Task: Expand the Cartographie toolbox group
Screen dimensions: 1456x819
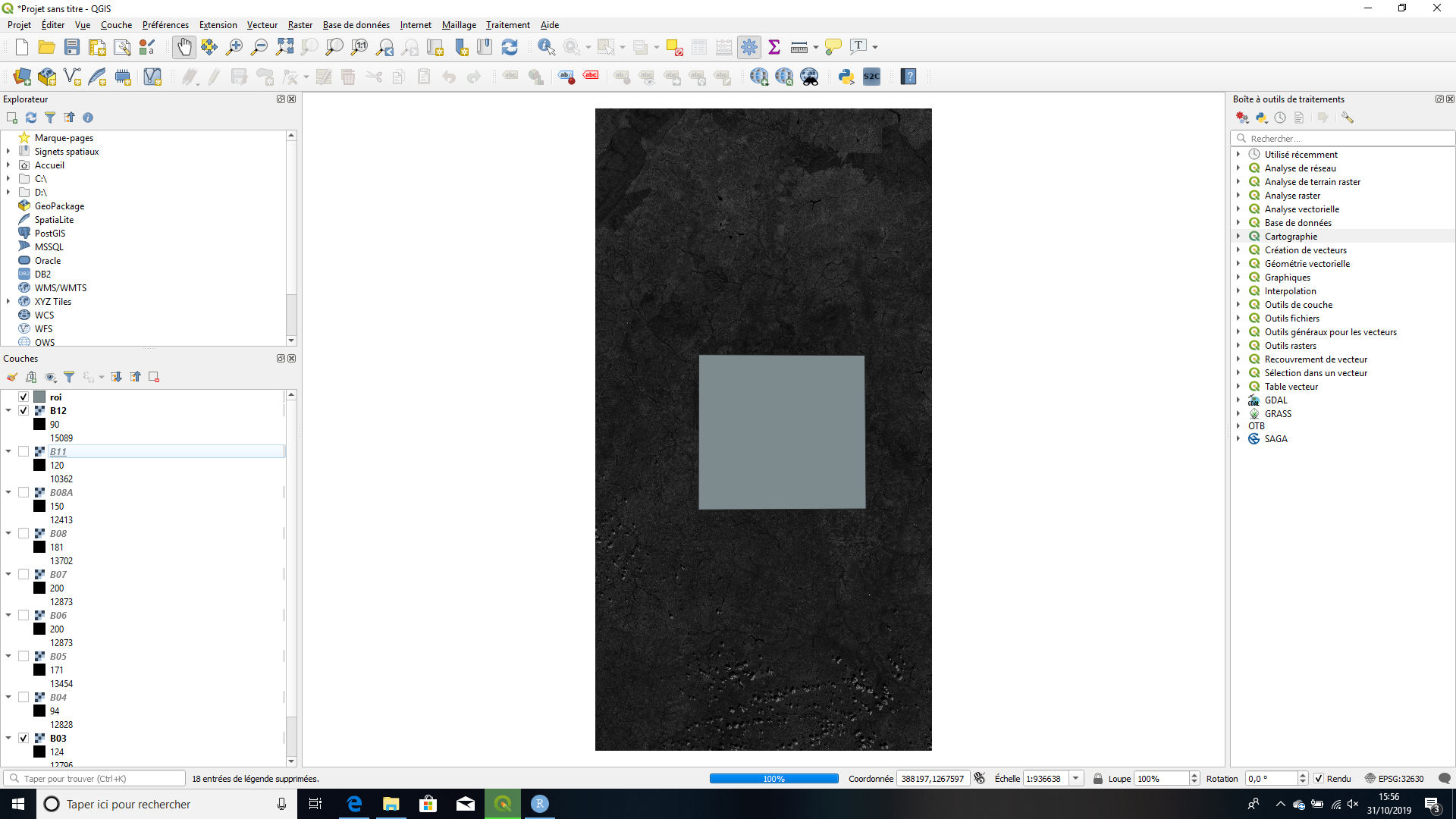Action: pos(1238,237)
